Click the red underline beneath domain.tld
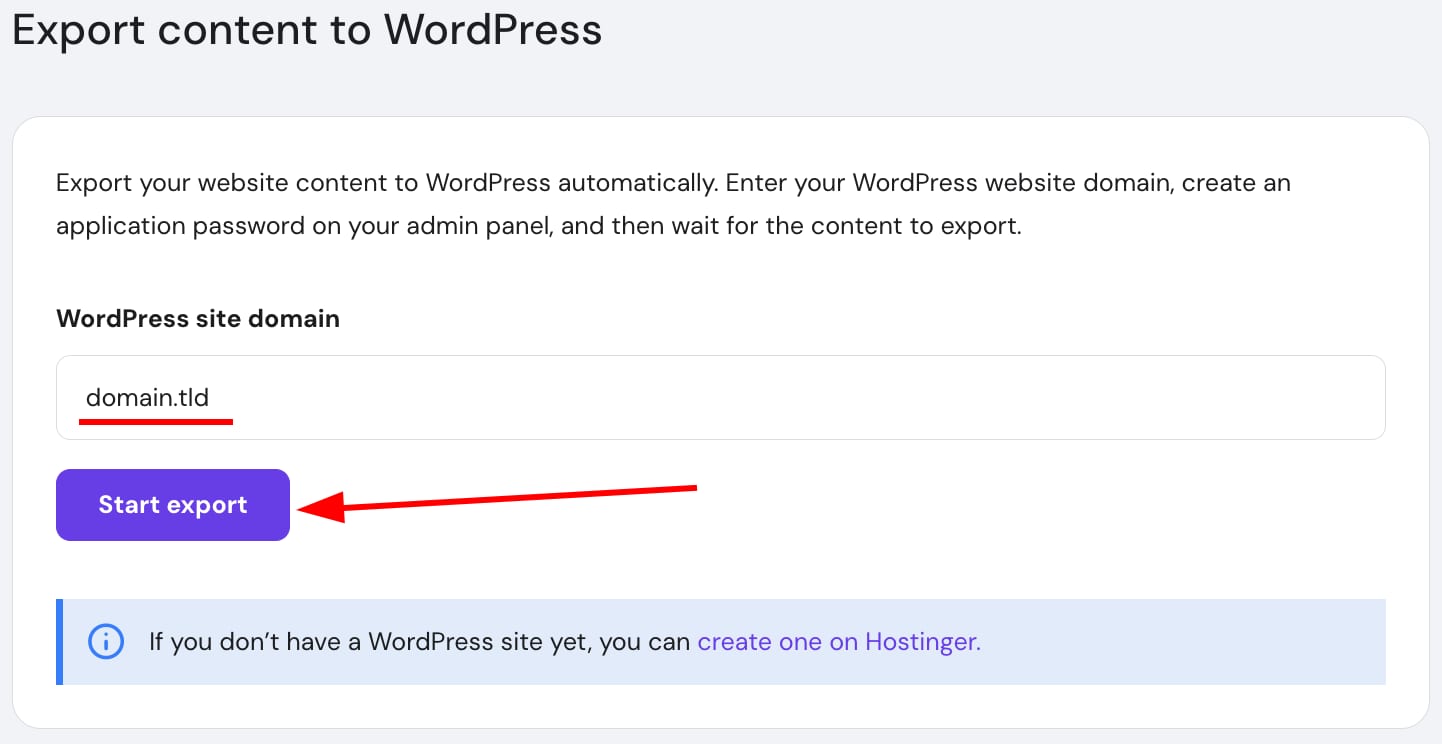The height and width of the screenshot is (744, 1442). tap(156, 422)
